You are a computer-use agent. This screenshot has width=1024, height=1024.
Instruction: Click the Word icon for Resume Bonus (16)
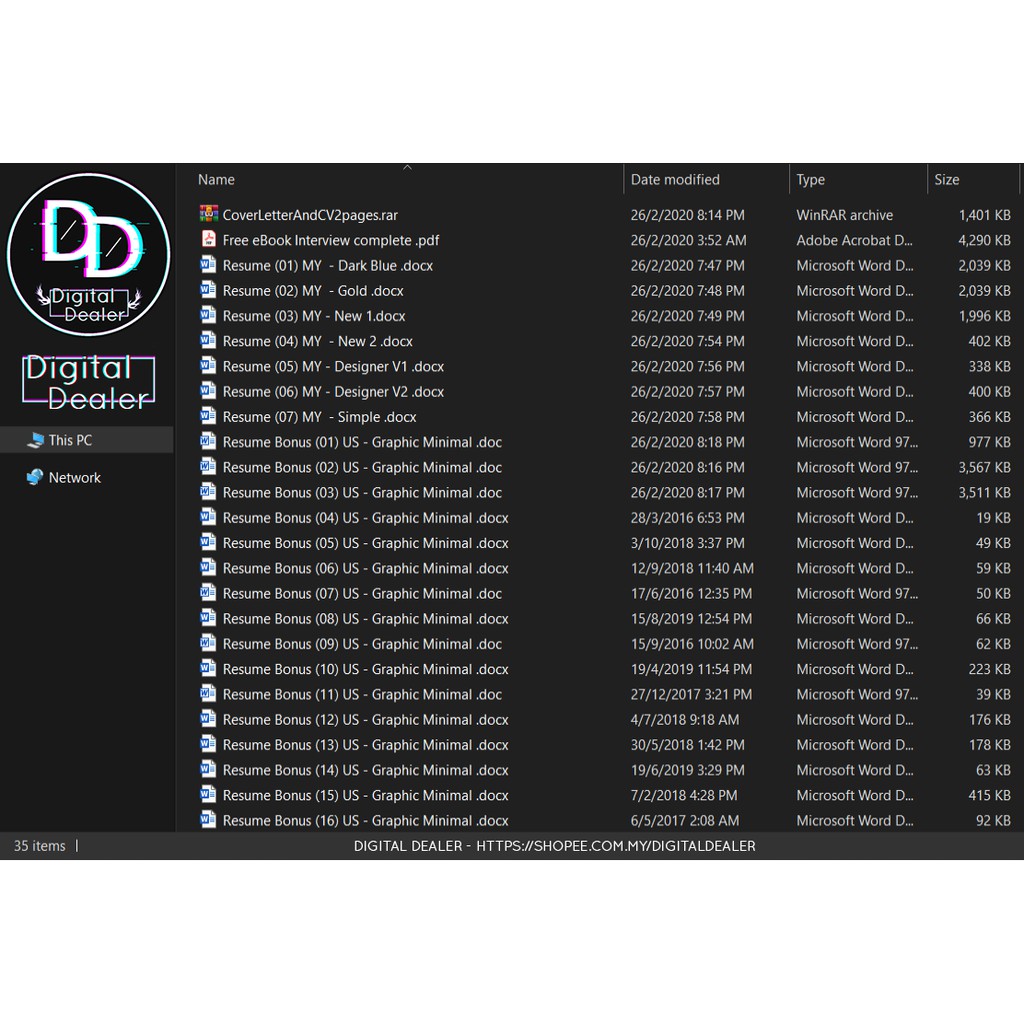[x=208, y=820]
